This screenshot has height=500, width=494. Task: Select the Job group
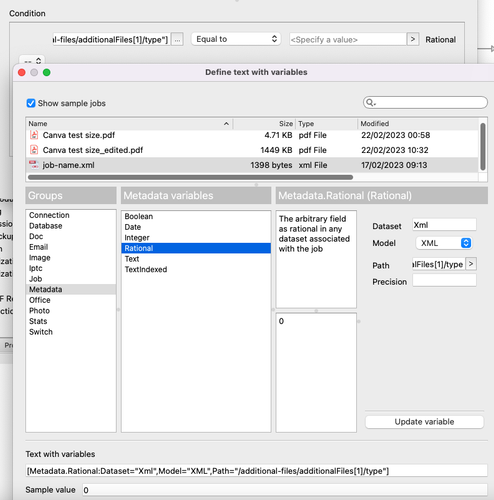[71, 279]
